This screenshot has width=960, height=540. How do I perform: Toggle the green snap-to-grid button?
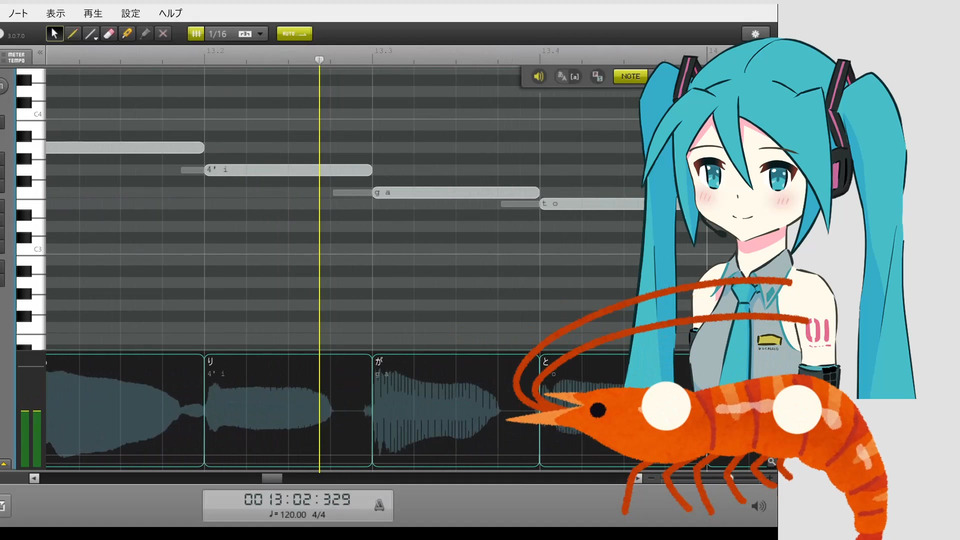[x=196, y=34]
